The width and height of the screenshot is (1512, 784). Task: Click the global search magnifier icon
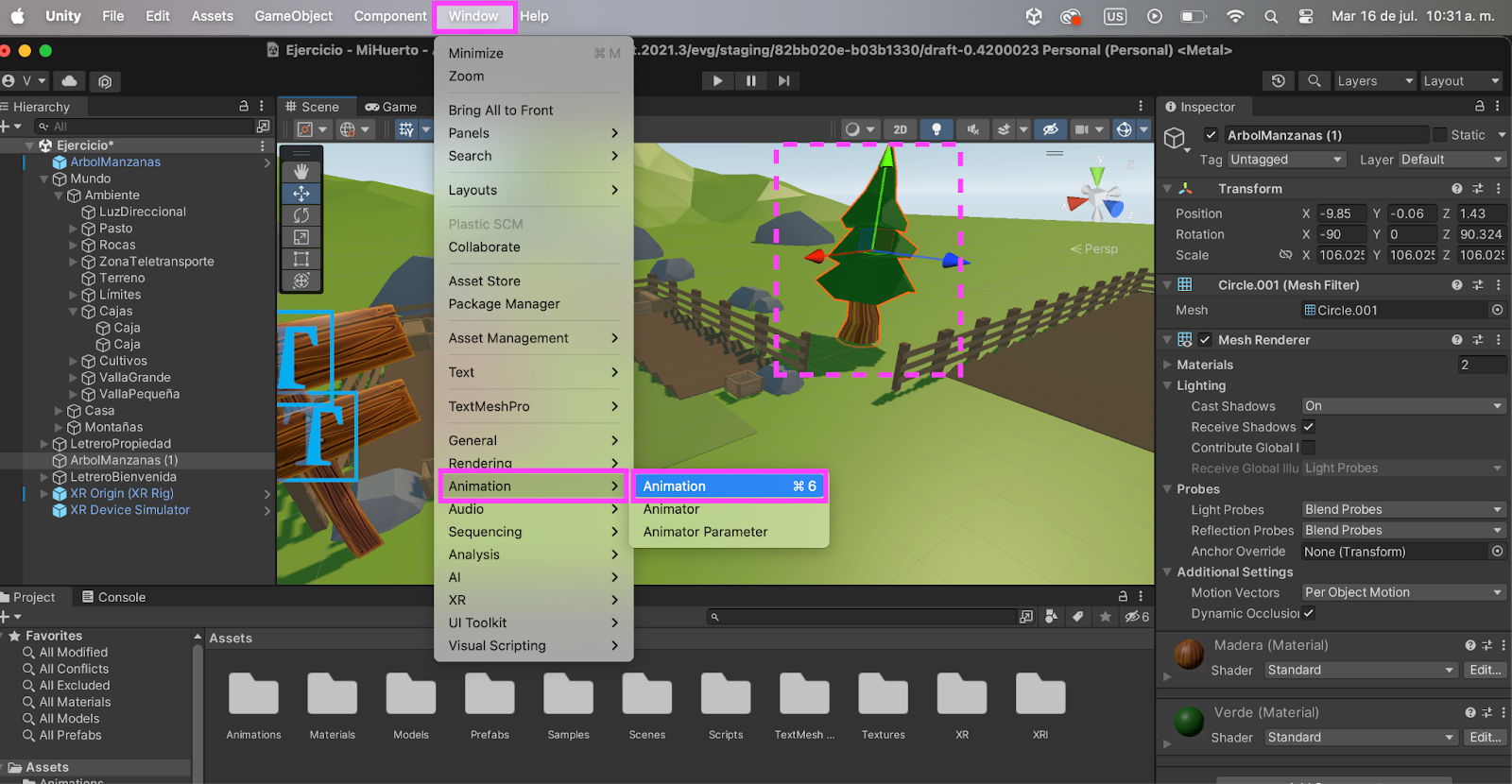[1314, 81]
